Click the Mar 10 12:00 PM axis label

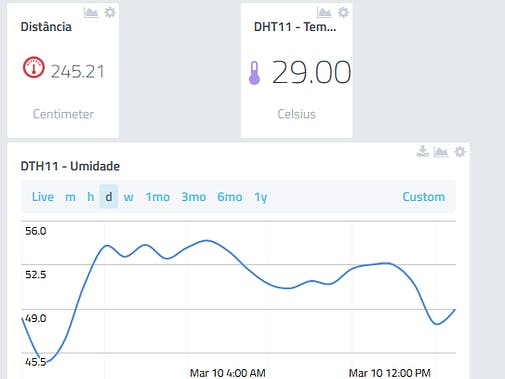coord(390,373)
